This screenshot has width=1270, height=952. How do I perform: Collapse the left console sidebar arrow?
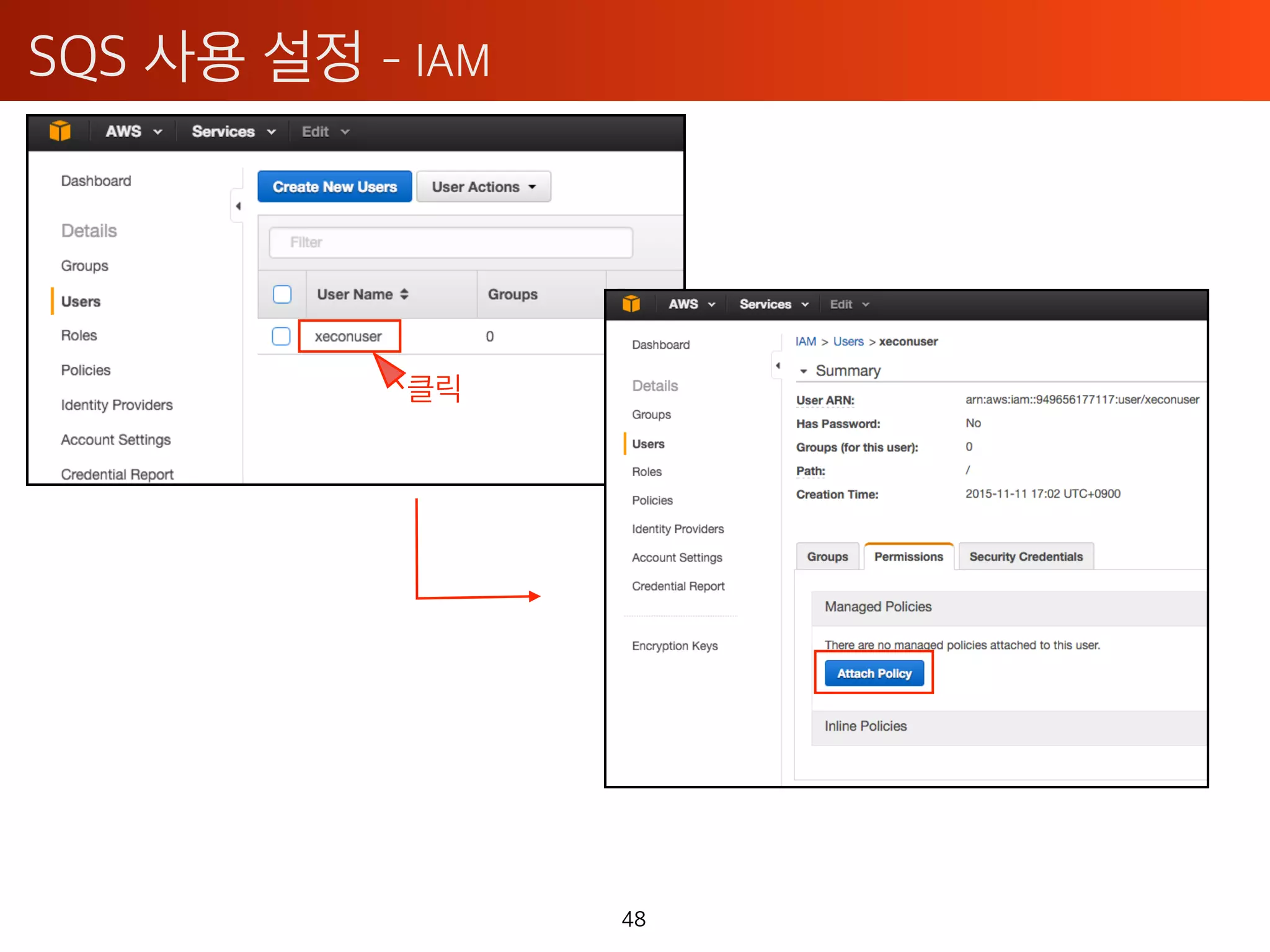(238, 206)
